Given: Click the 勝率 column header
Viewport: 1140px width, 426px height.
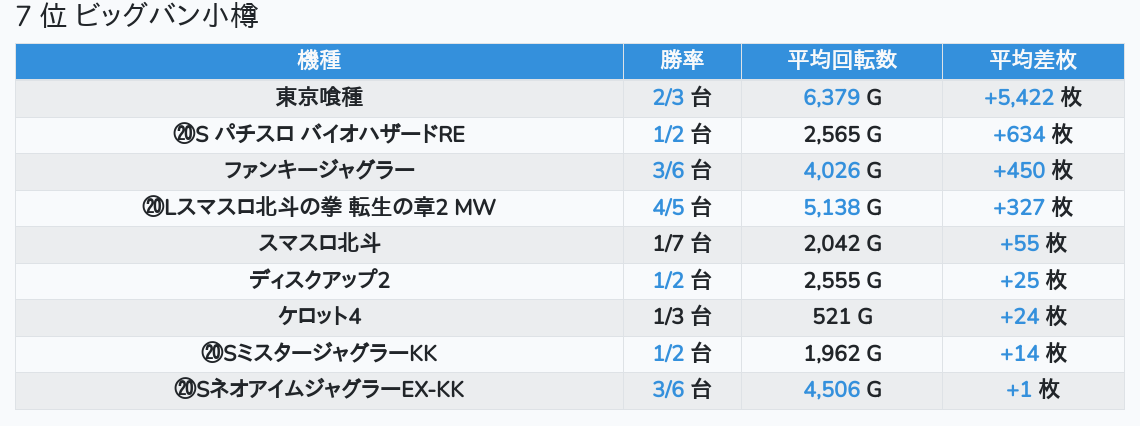Looking at the screenshot, I should [x=682, y=60].
